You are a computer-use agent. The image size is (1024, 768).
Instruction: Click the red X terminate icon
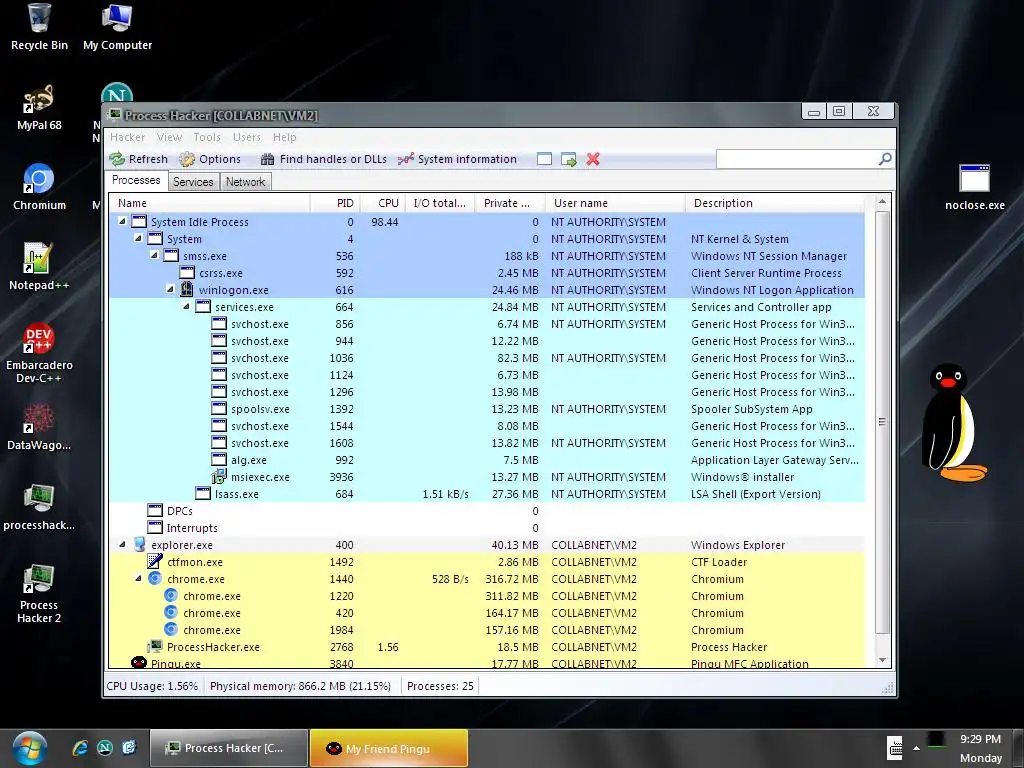tap(593, 159)
